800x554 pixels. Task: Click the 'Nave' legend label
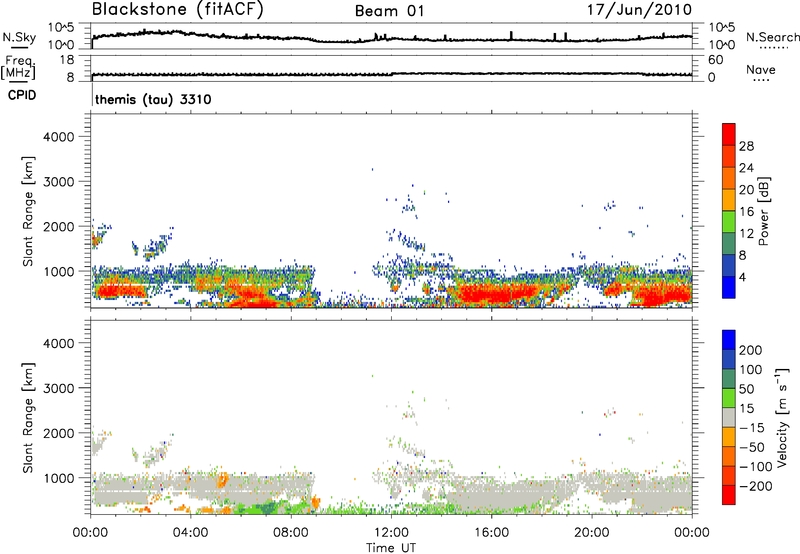(x=761, y=69)
